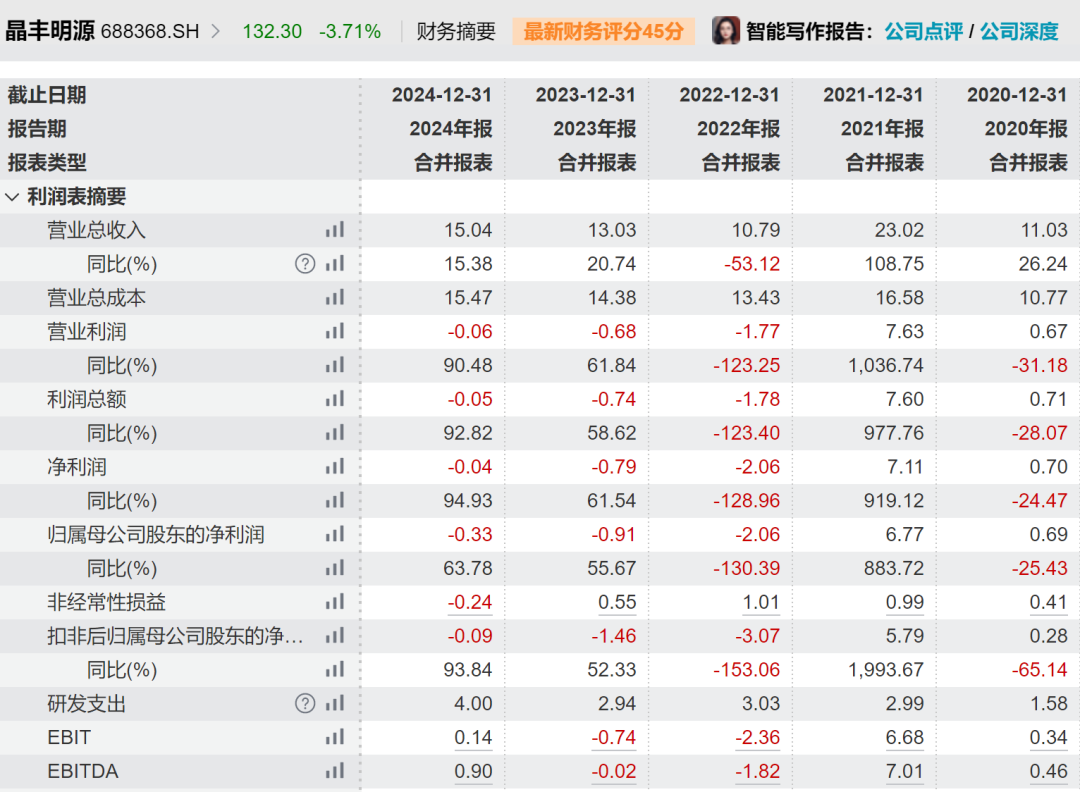Click 2022 revenue growth -53.12
Screen dimensions: 1080x792
(752, 264)
